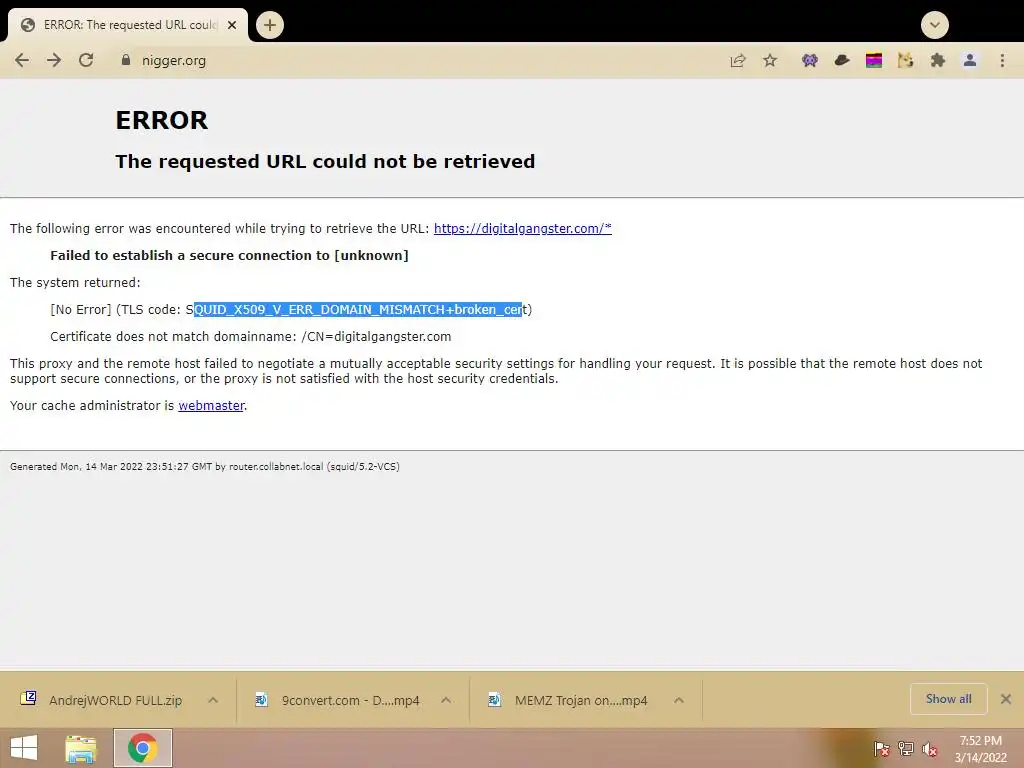The image size is (1024, 768).
Task: Open the Extensions puzzle piece menu
Action: (938, 61)
